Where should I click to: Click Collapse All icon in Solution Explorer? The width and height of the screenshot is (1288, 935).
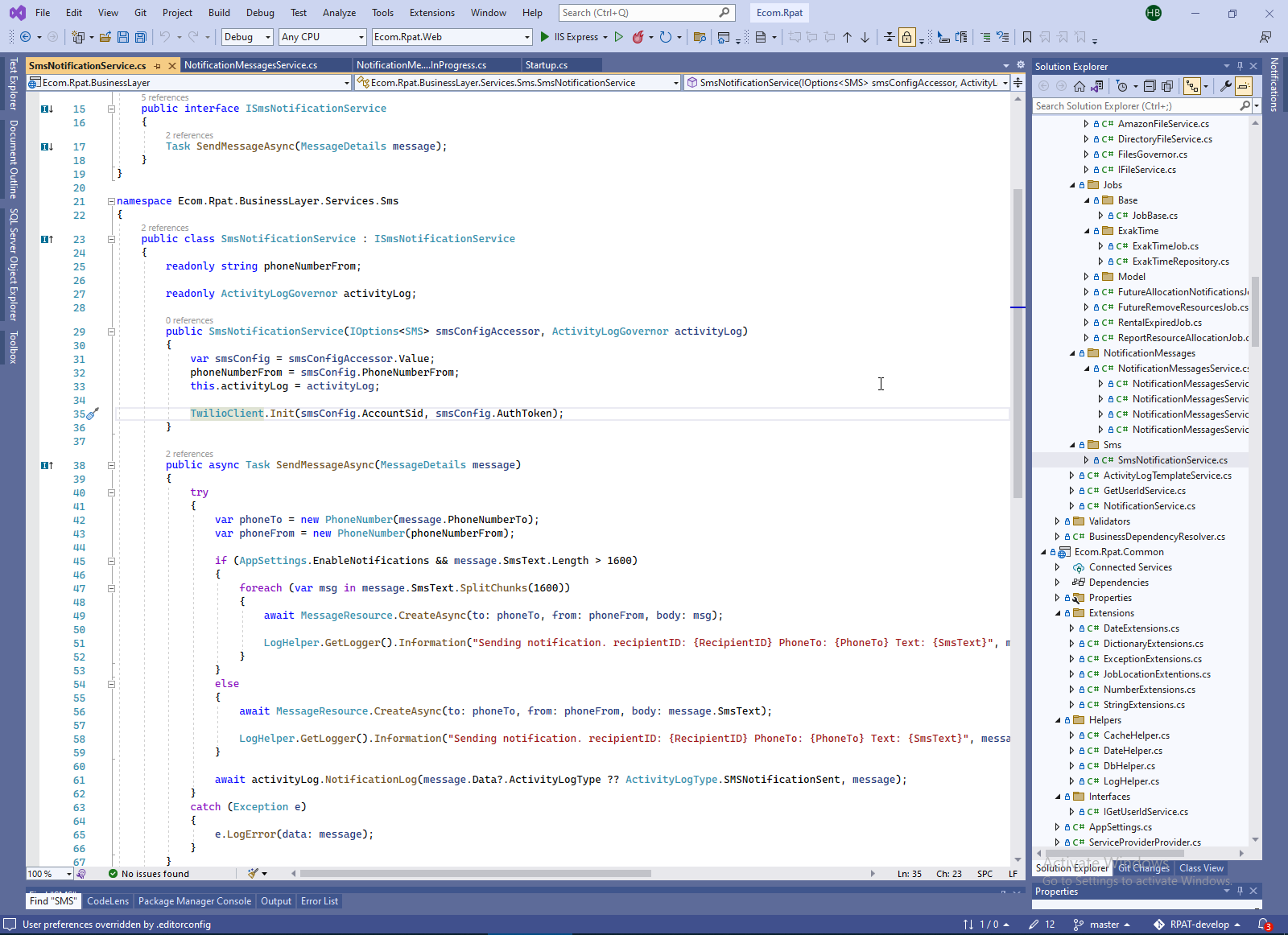(x=1150, y=86)
